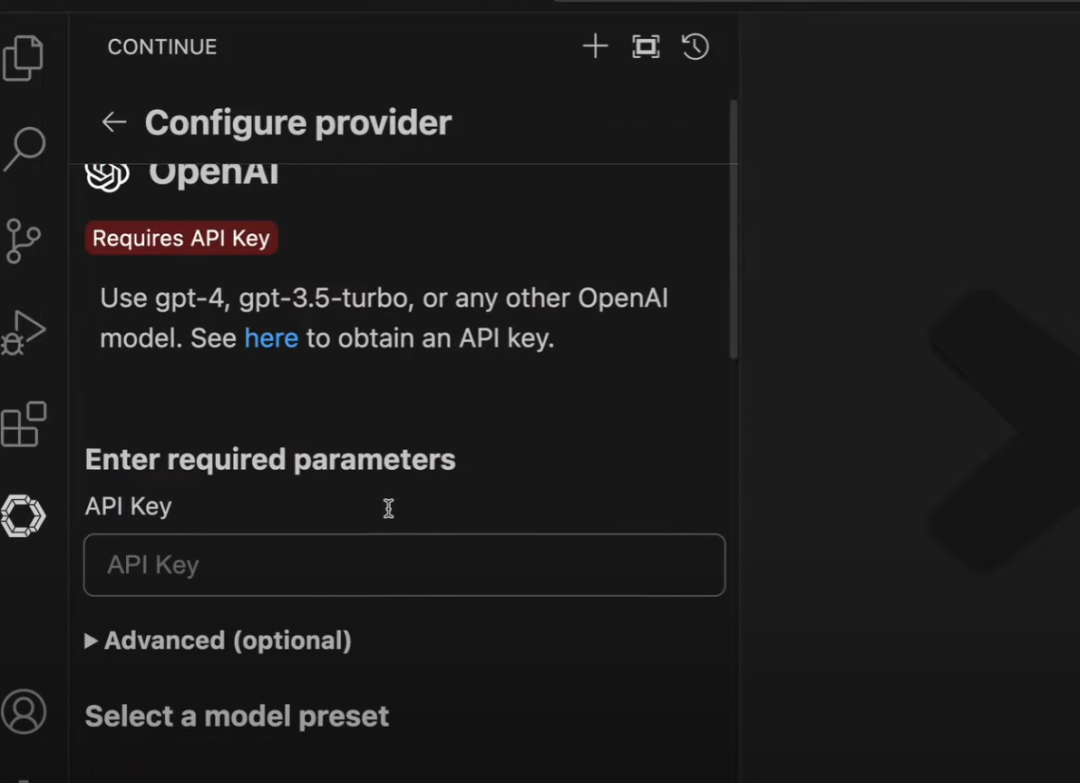The image size is (1080, 783).
Task: Select the Continue extension icon in the sidebar
Action: 24,516
